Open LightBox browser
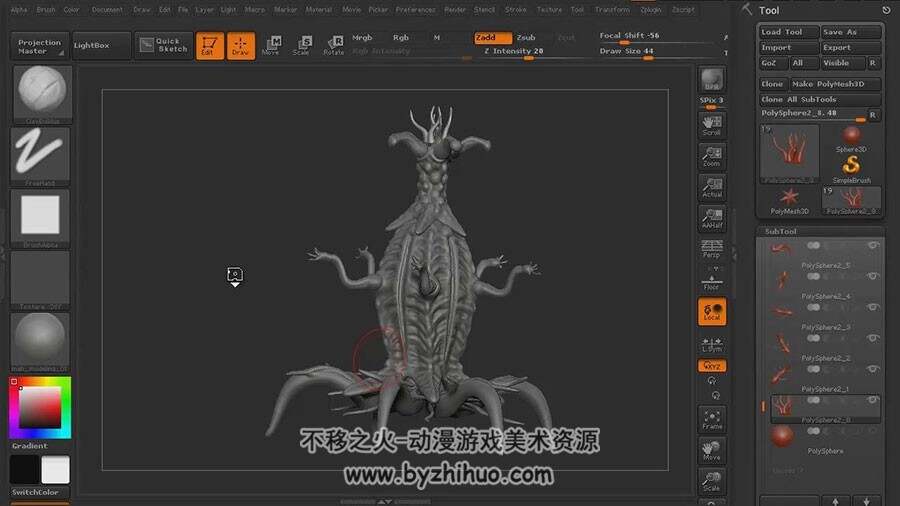This screenshot has width=900, height=506. pos(100,46)
